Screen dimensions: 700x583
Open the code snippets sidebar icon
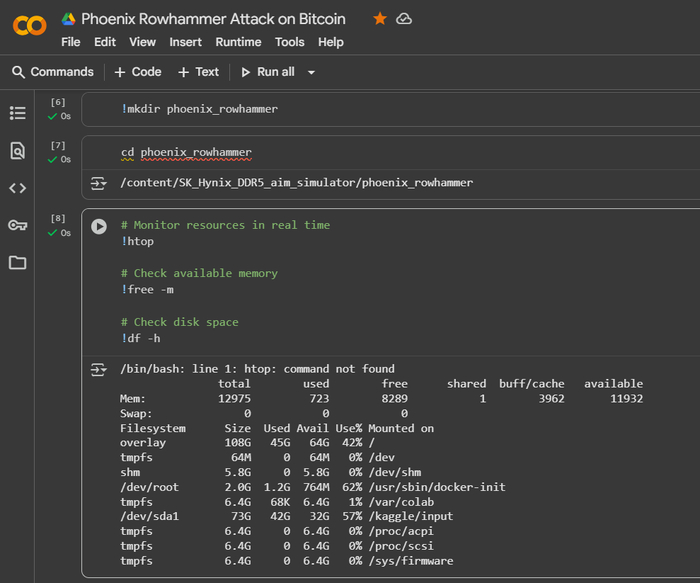coord(17,188)
